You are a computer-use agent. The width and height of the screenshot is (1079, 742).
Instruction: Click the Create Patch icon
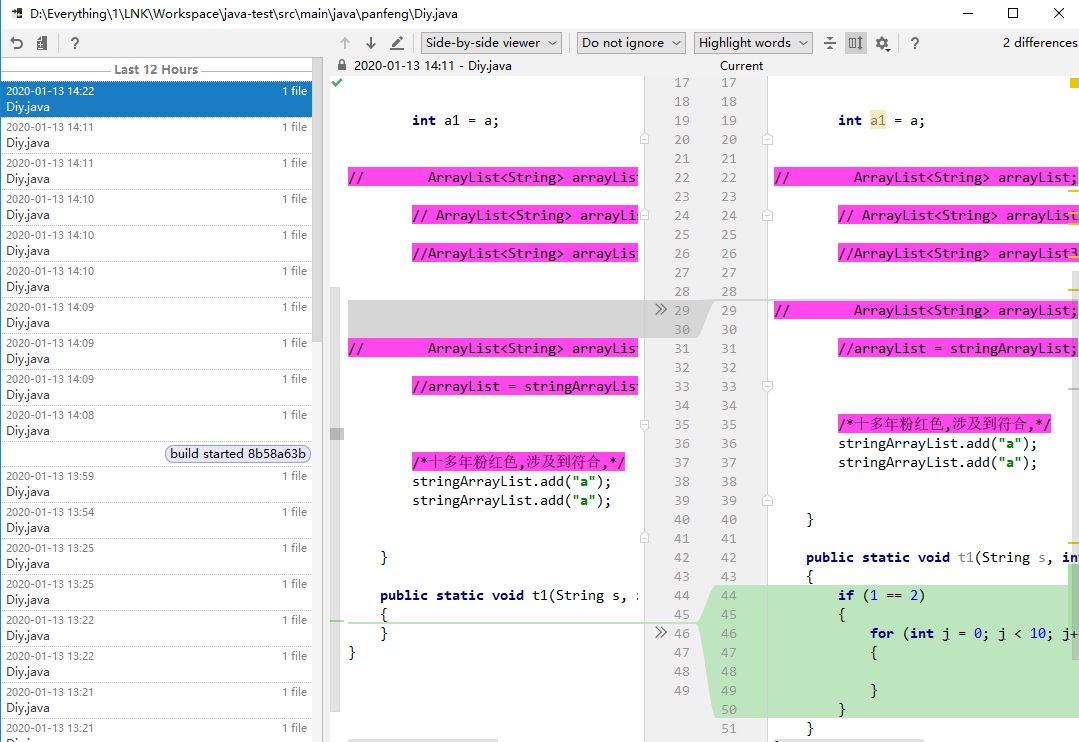[x=42, y=43]
